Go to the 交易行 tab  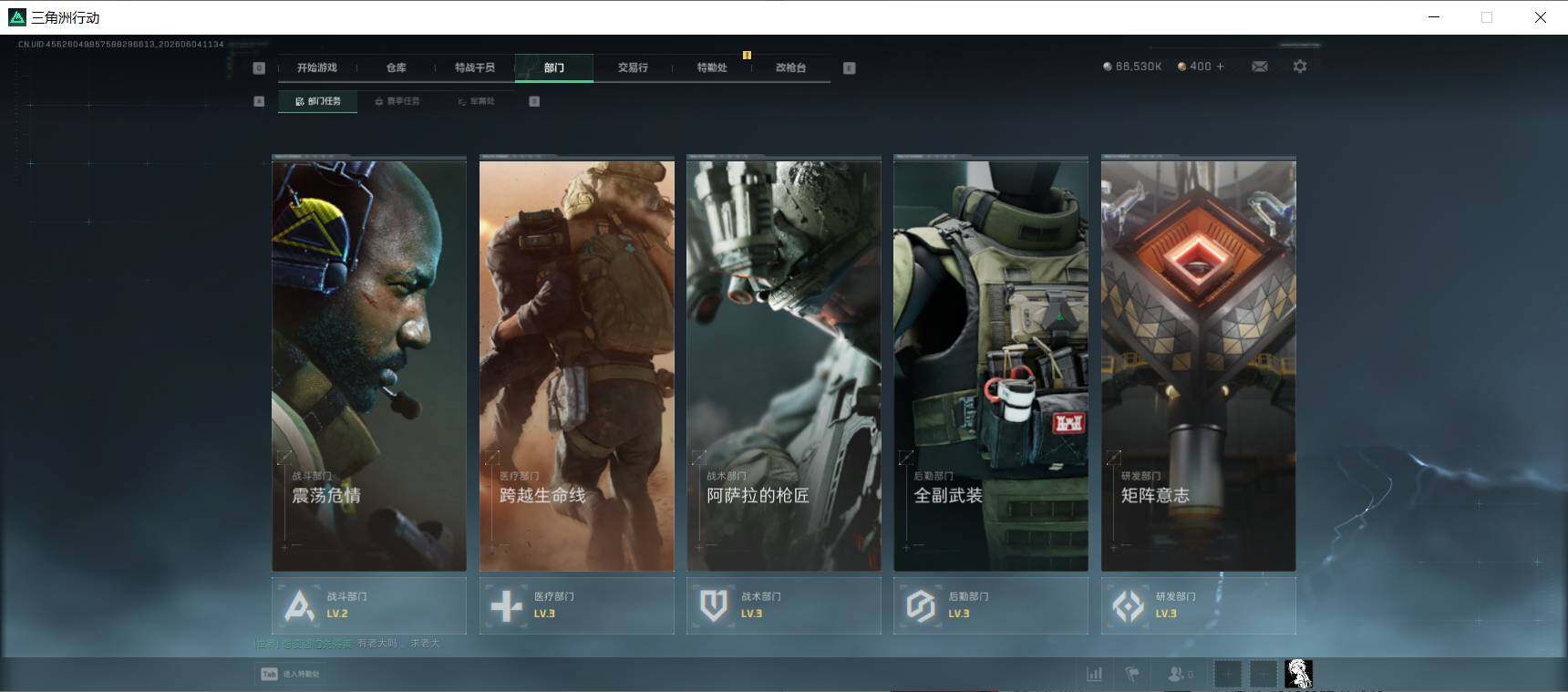(633, 67)
